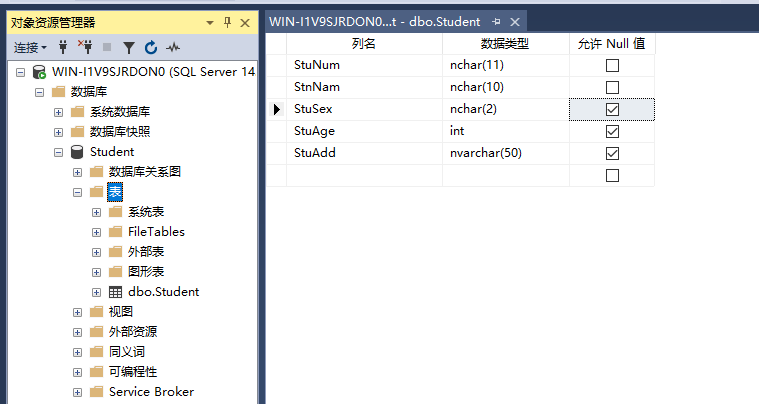This screenshot has width=759, height=404.
Task: Click the disconnect plug icon with red X
Action: click(85, 47)
